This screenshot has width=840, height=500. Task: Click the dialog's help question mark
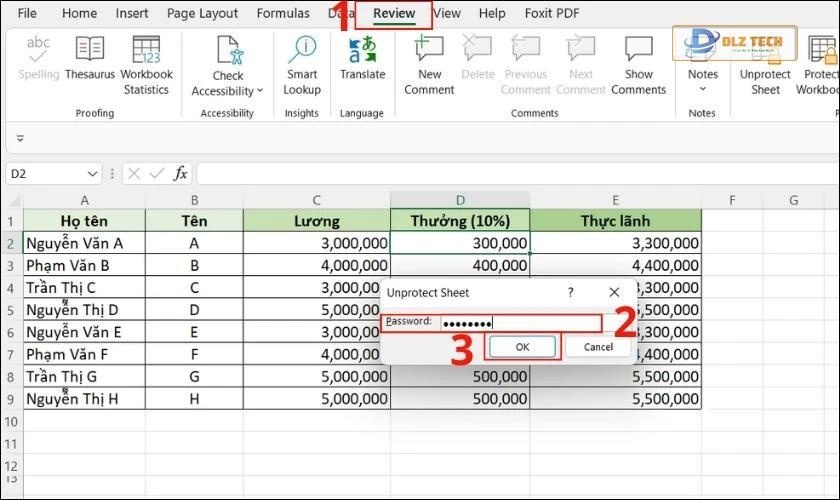click(x=571, y=293)
